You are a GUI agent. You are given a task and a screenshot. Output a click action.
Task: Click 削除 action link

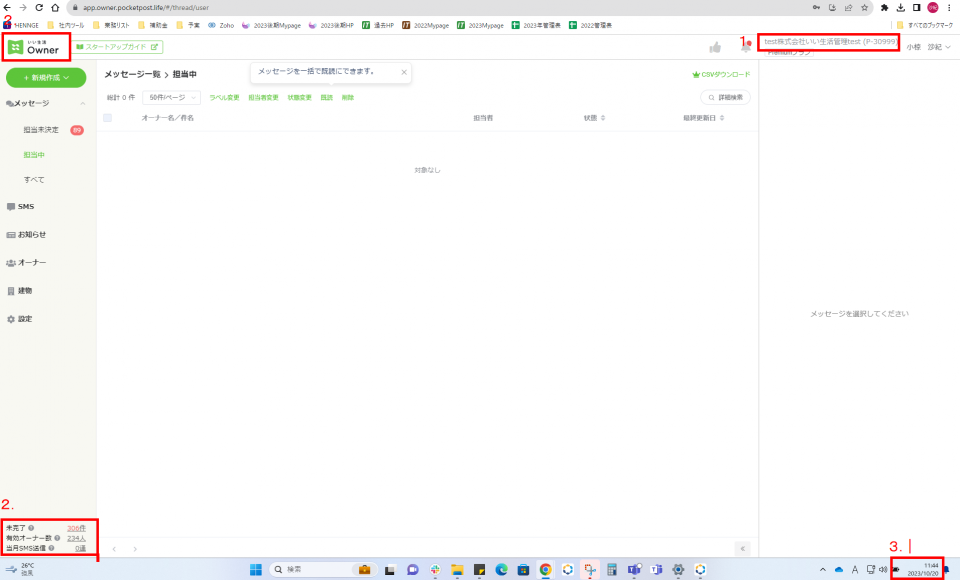[348, 97]
